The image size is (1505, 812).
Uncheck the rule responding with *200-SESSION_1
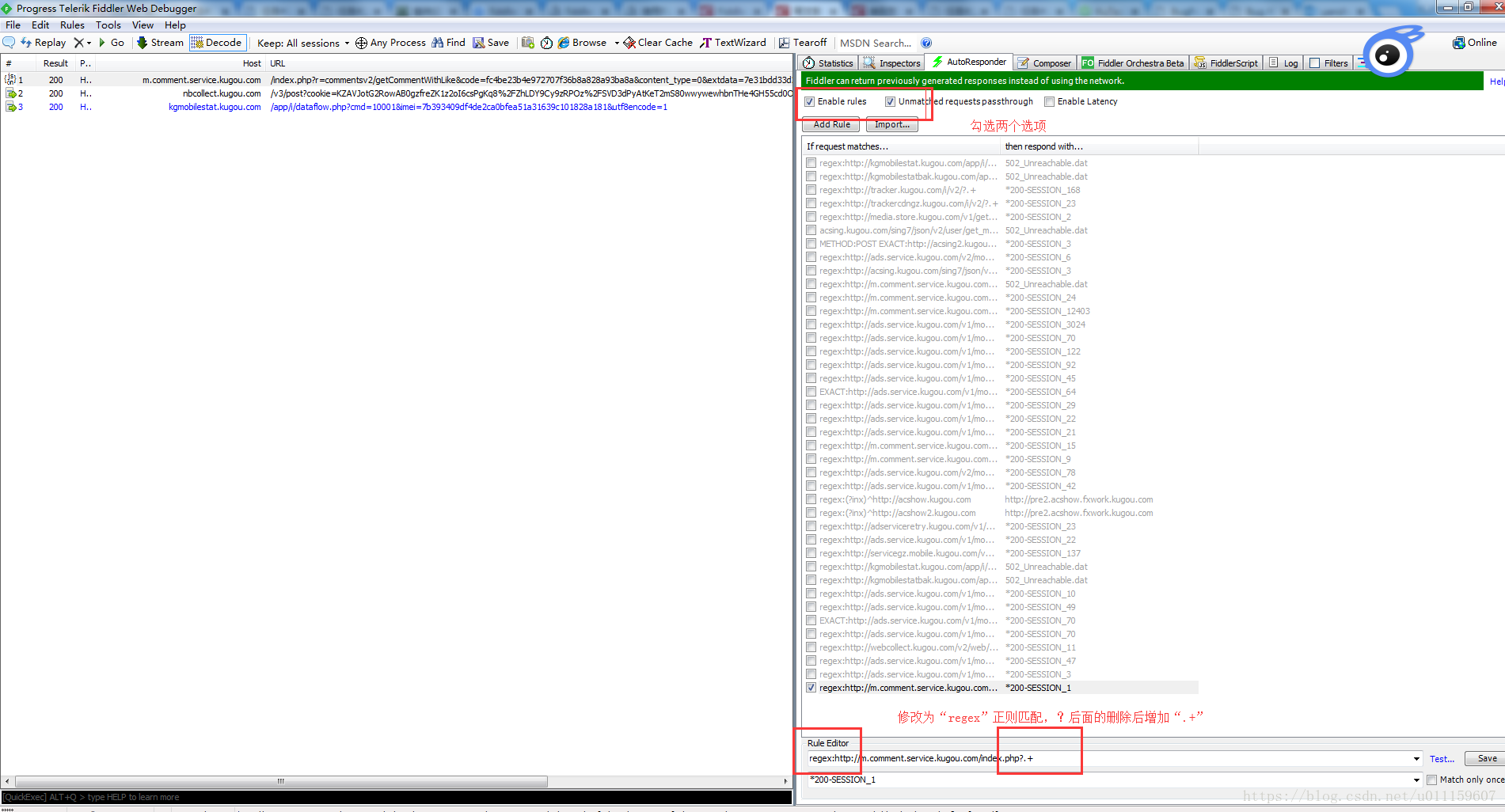(x=811, y=688)
